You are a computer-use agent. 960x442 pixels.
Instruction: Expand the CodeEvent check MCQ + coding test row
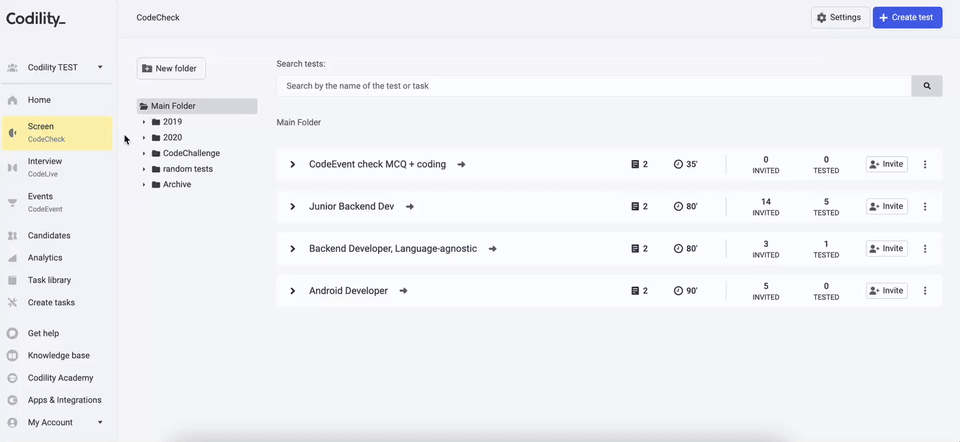[x=293, y=165]
